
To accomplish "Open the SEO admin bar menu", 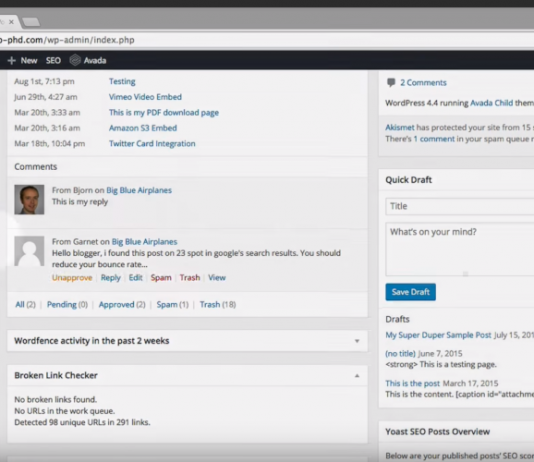I will coord(53,61).
